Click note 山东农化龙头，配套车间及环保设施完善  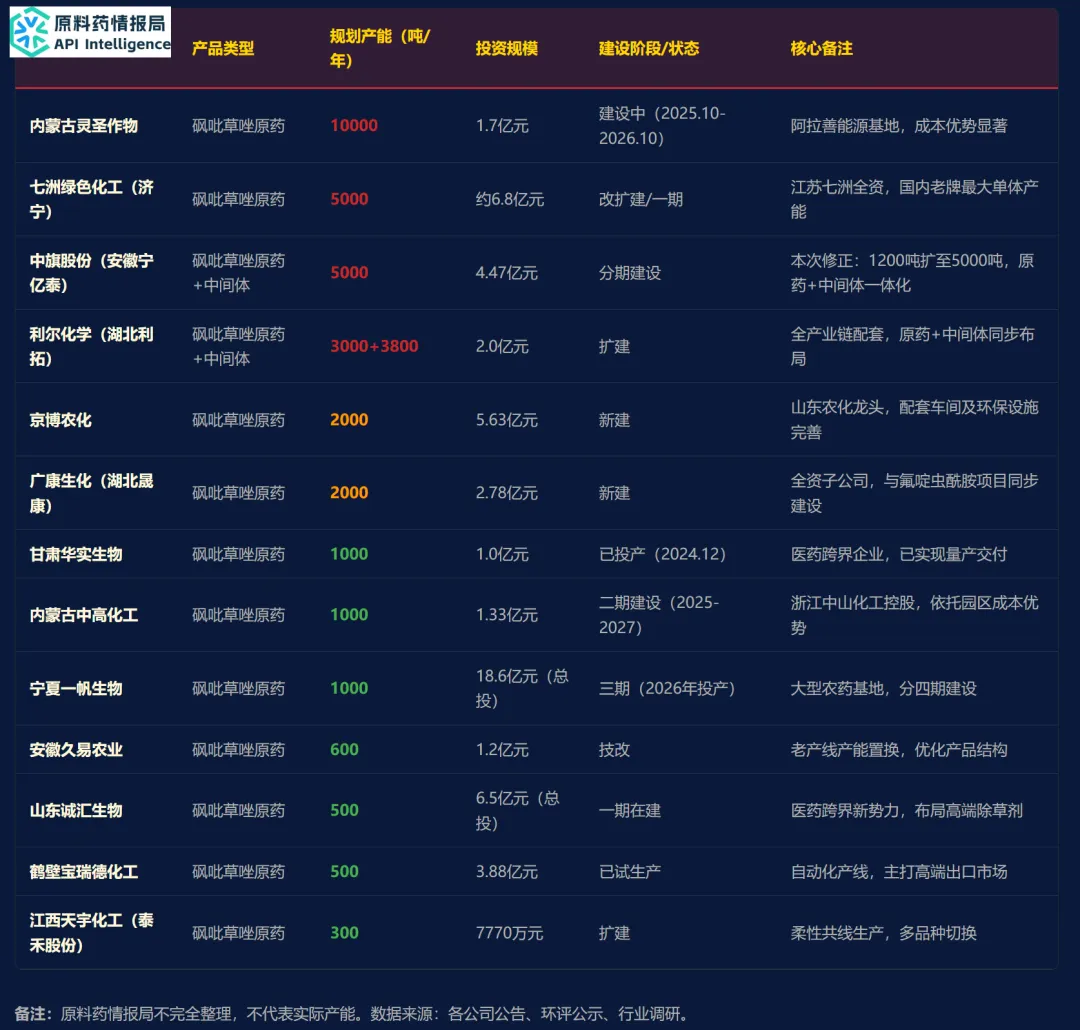[x=914, y=420]
